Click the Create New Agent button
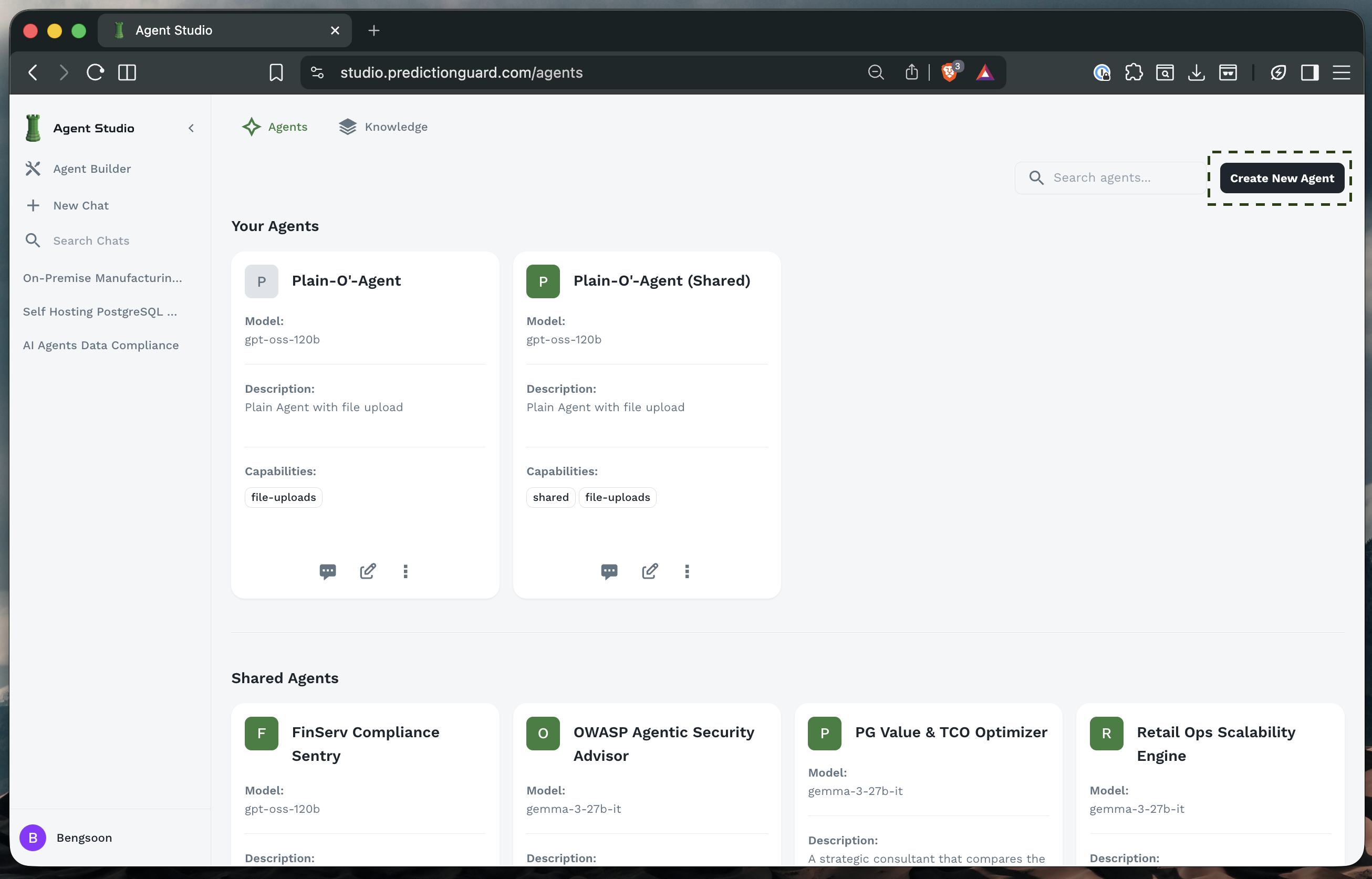 coord(1281,178)
